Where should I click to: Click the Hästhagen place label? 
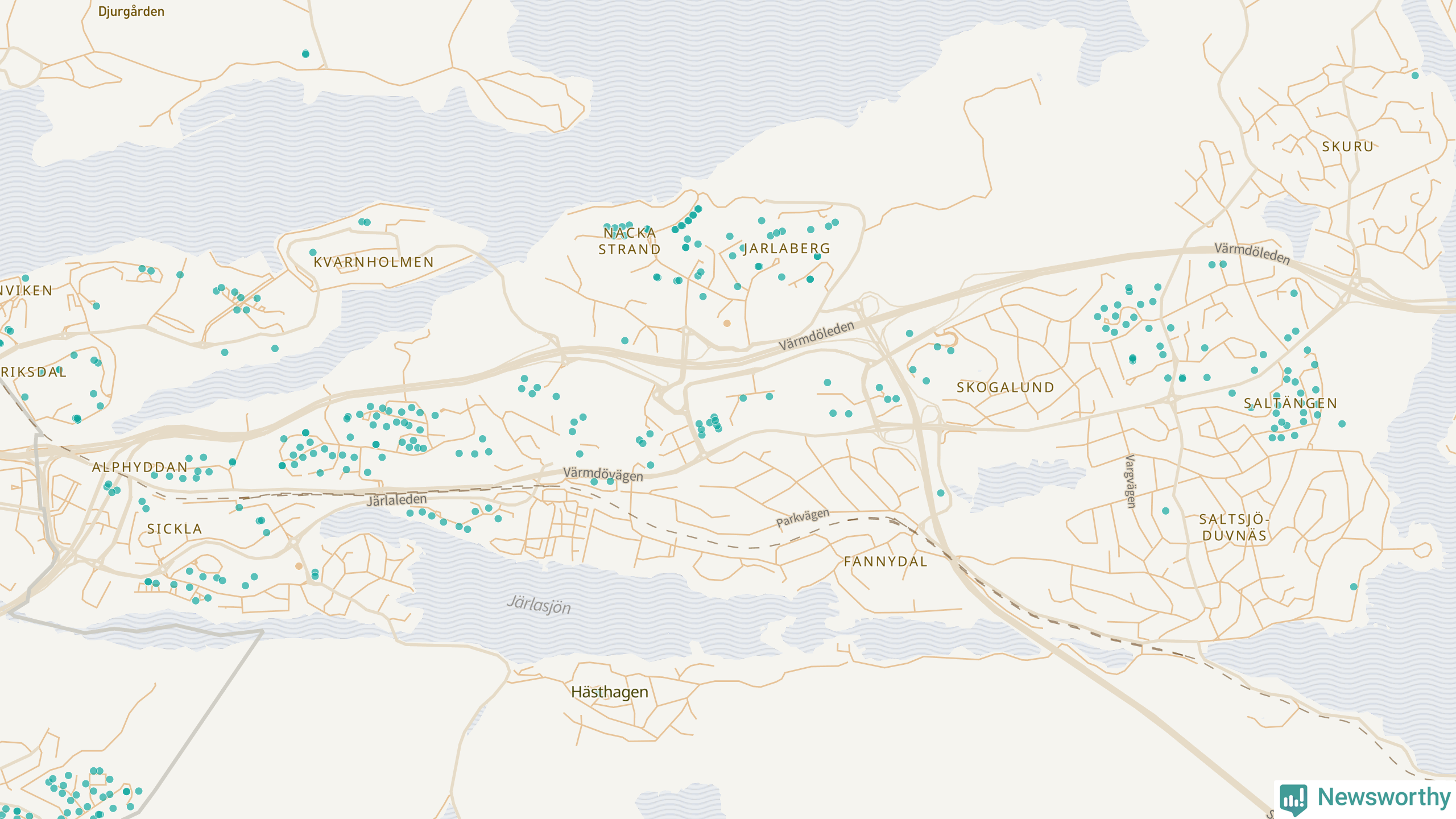(x=609, y=692)
